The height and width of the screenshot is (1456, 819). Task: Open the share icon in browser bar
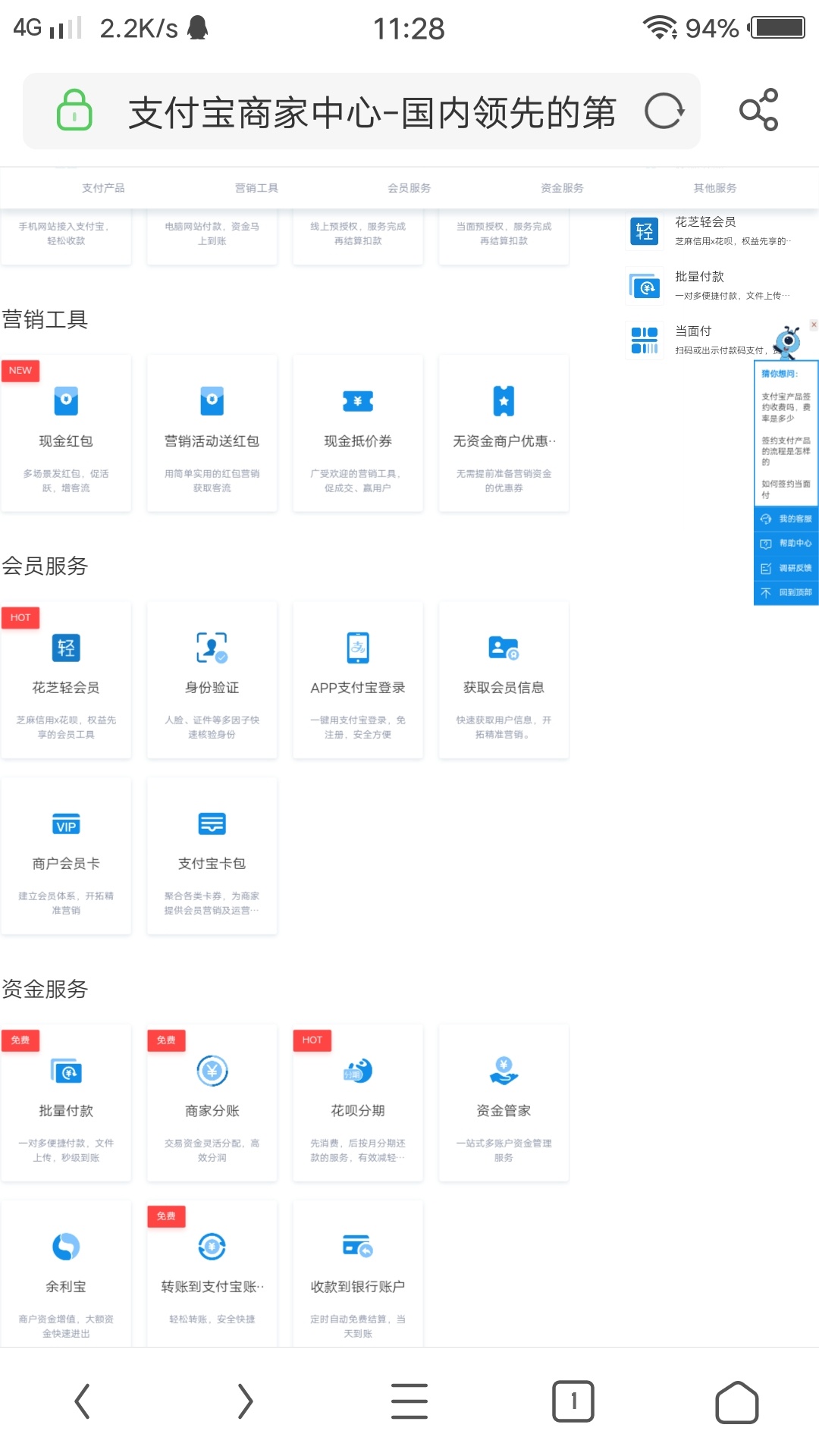coord(759,110)
